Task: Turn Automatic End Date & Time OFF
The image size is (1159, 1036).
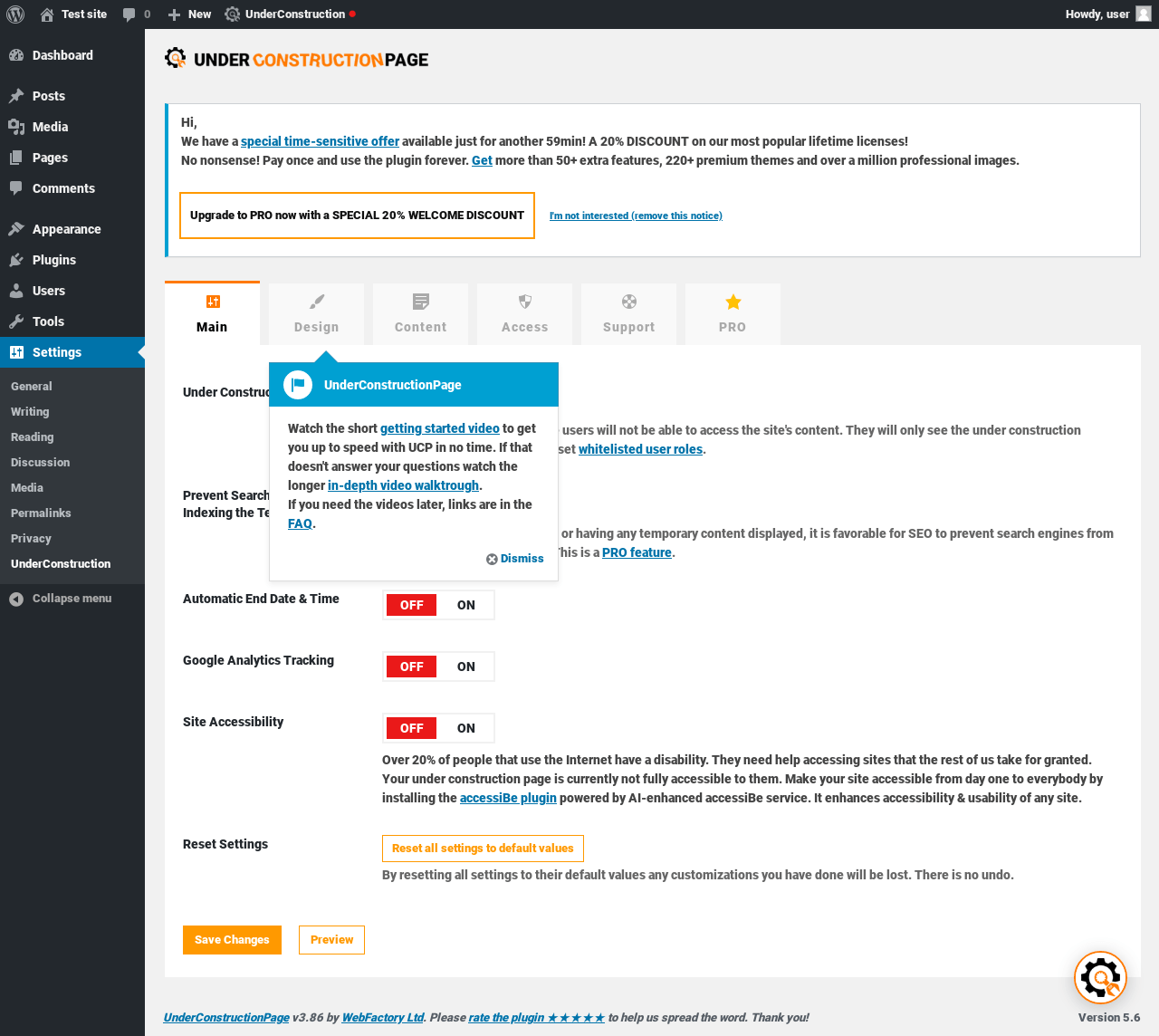Action: coord(412,605)
